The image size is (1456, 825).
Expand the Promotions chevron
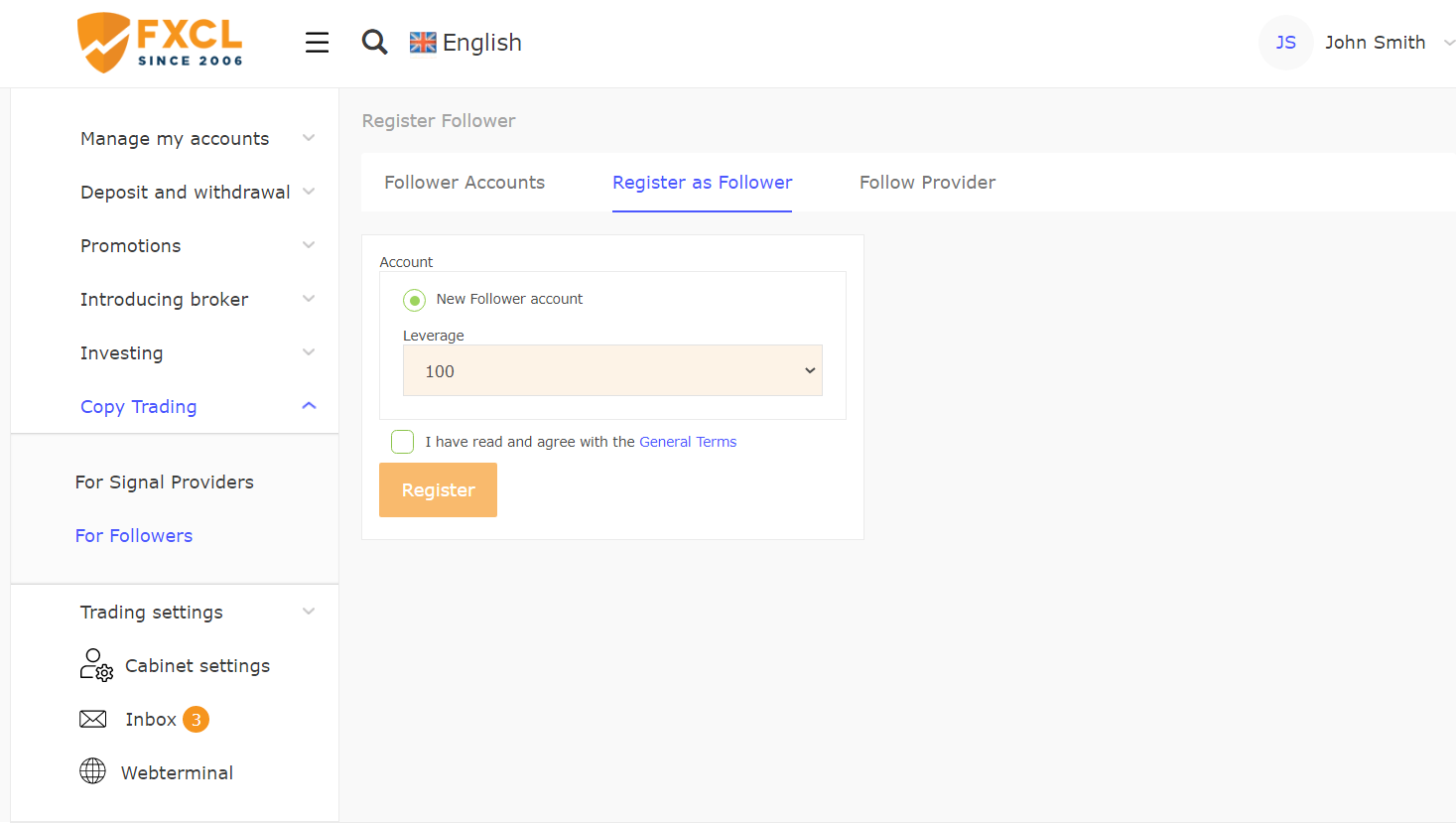[x=309, y=245]
